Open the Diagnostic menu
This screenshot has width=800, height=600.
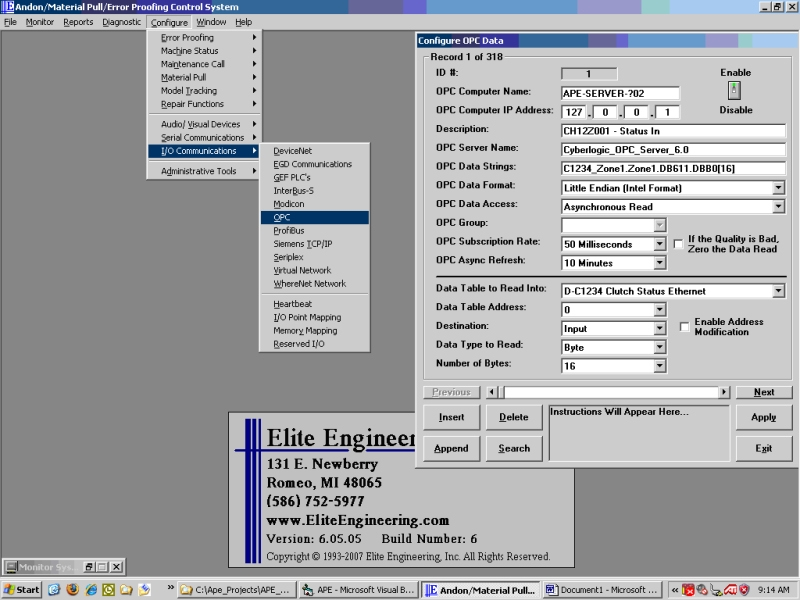pos(121,21)
